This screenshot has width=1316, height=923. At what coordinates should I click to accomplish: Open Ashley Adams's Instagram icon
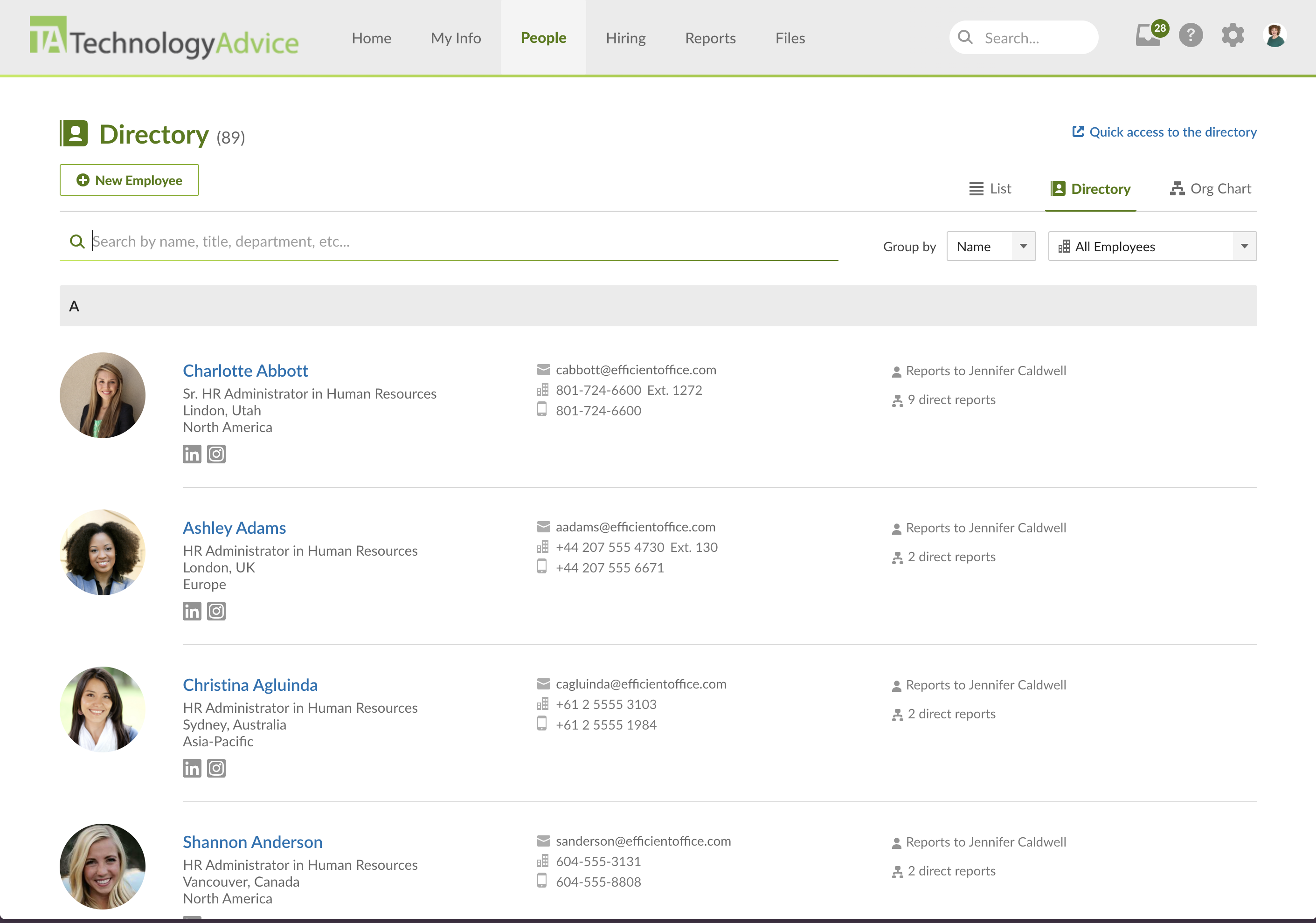tap(216, 611)
